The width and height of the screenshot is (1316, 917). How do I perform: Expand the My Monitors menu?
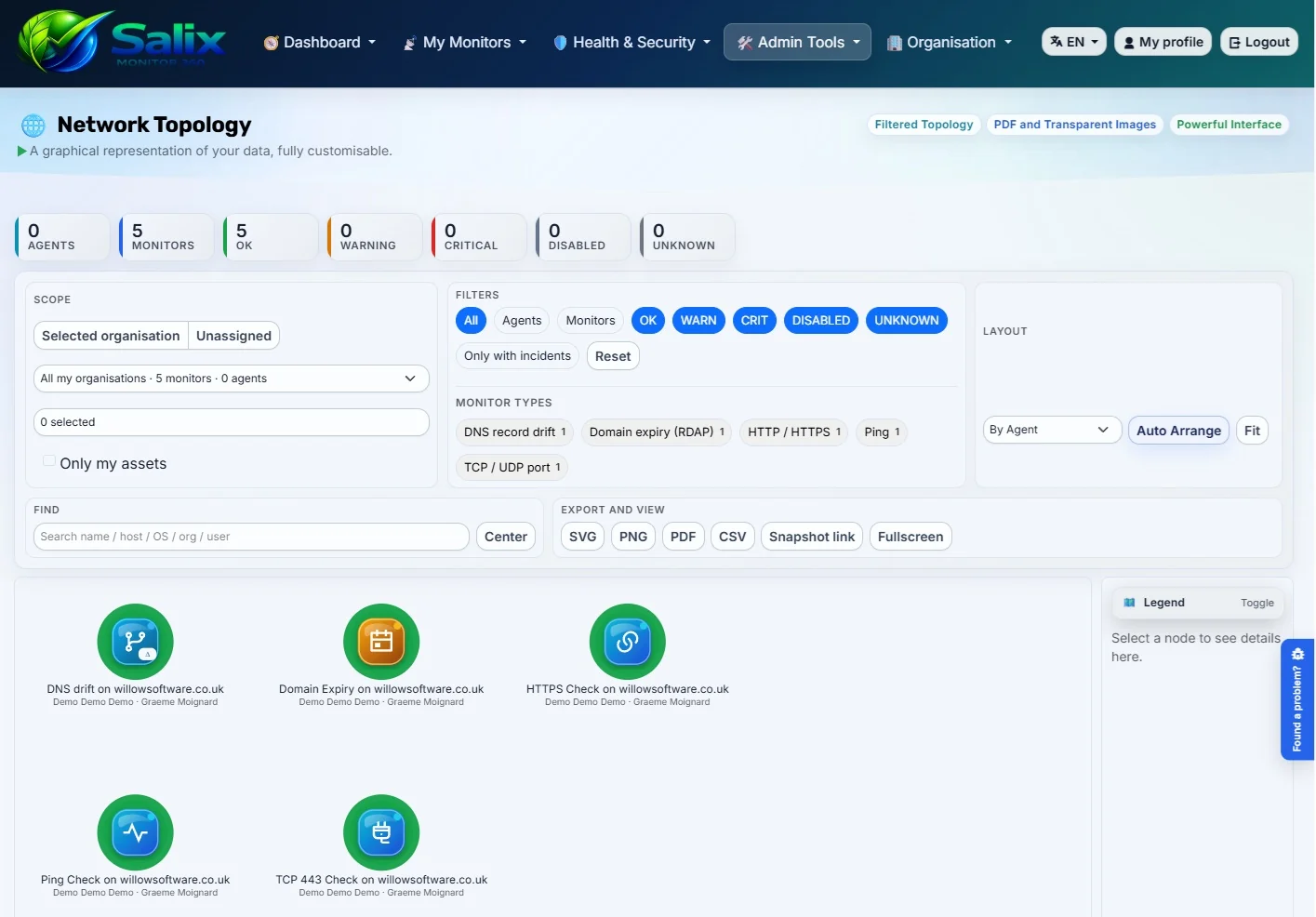point(465,42)
